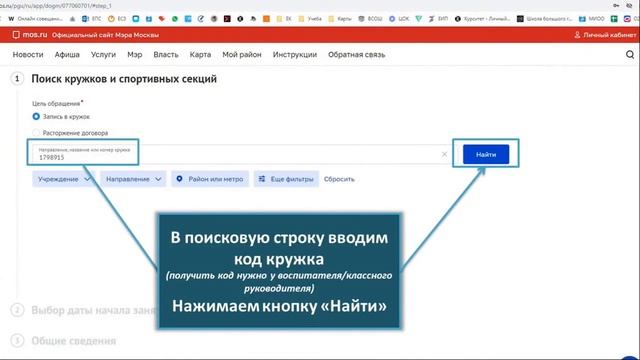Screen dimensions: 640x360
Task: Open site search magnifier icon
Action: 630,55
